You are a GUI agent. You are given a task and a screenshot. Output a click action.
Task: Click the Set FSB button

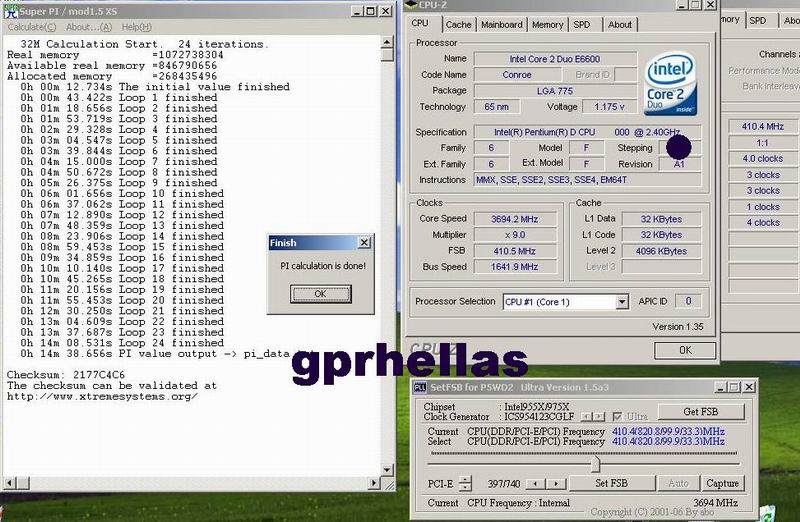[611, 483]
